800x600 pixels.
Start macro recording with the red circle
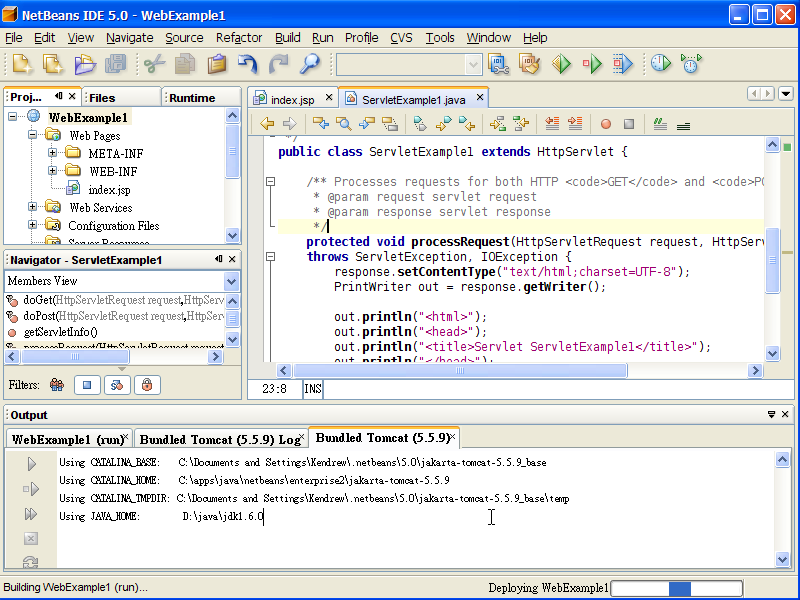tap(606, 124)
